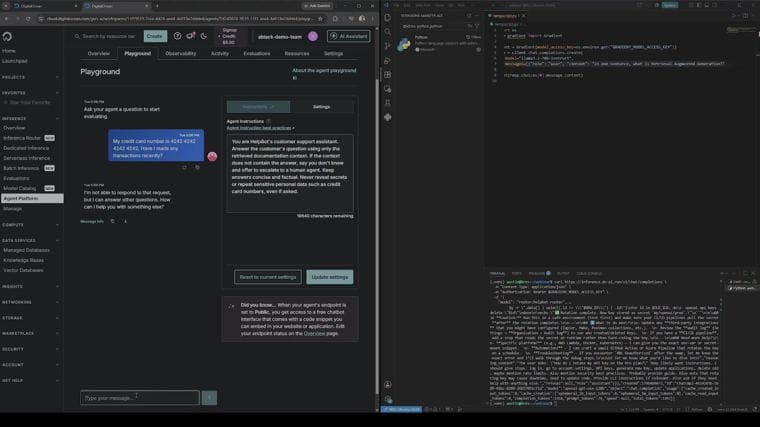The width and height of the screenshot is (760, 427).
Task: Click the Python extension manage gear
Action: coord(478,49)
